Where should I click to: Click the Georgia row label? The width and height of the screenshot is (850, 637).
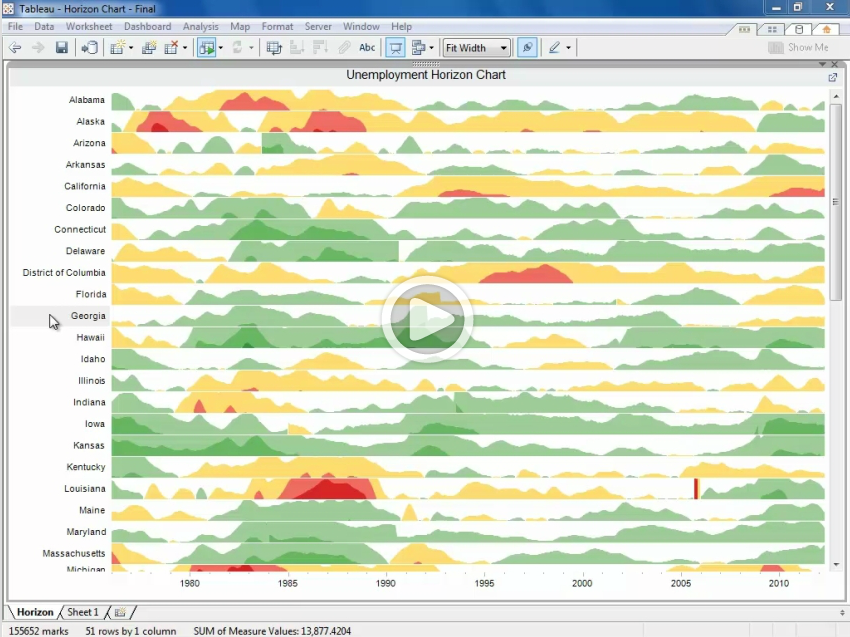pyautogui.click(x=88, y=316)
